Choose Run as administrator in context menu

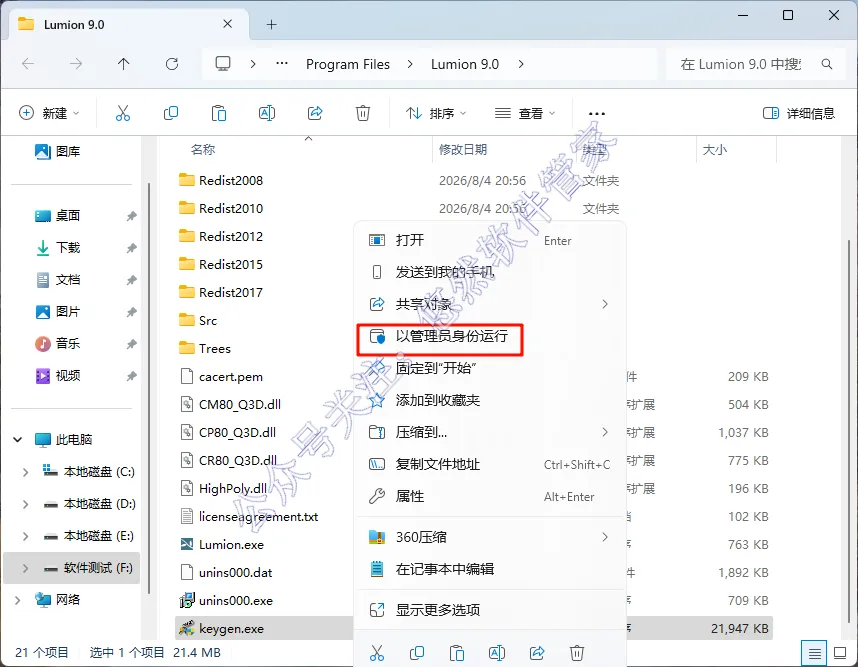coord(440,337)
